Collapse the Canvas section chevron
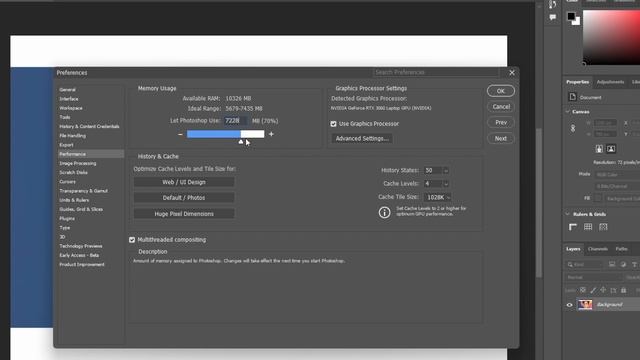Image resolution: width=640 pixels, height=360 pixels. (568, 111)
